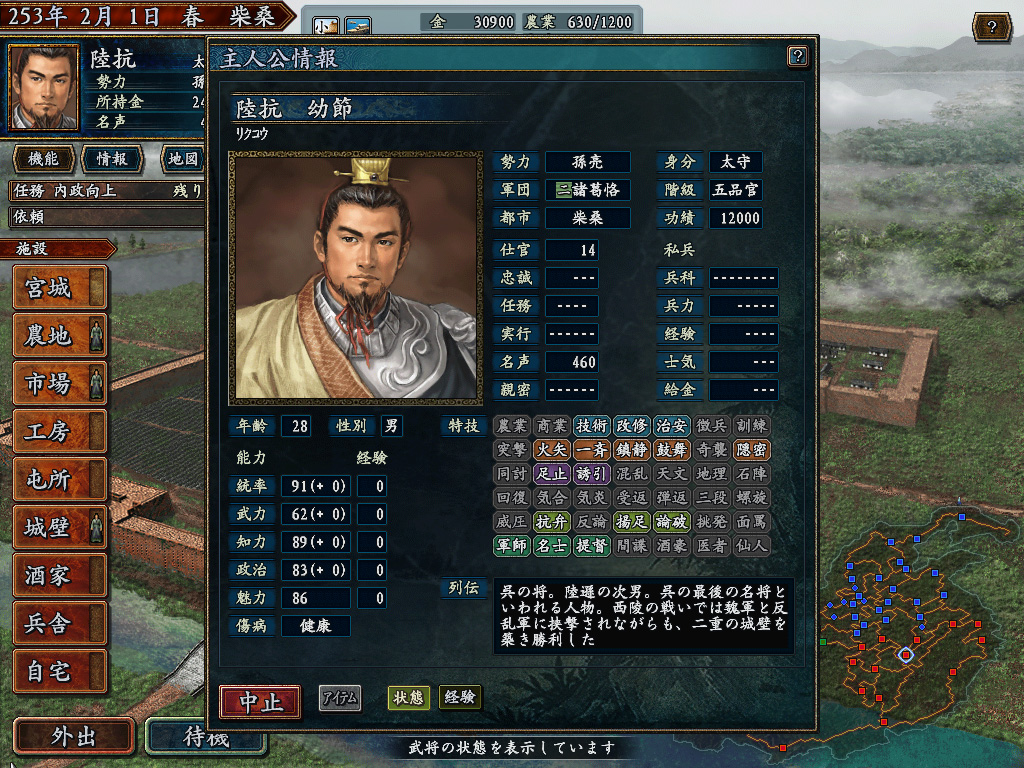Click the highlighted city on the minimap
The width and height of the screenshot is (1024, 768).
(x=906, y=655)
